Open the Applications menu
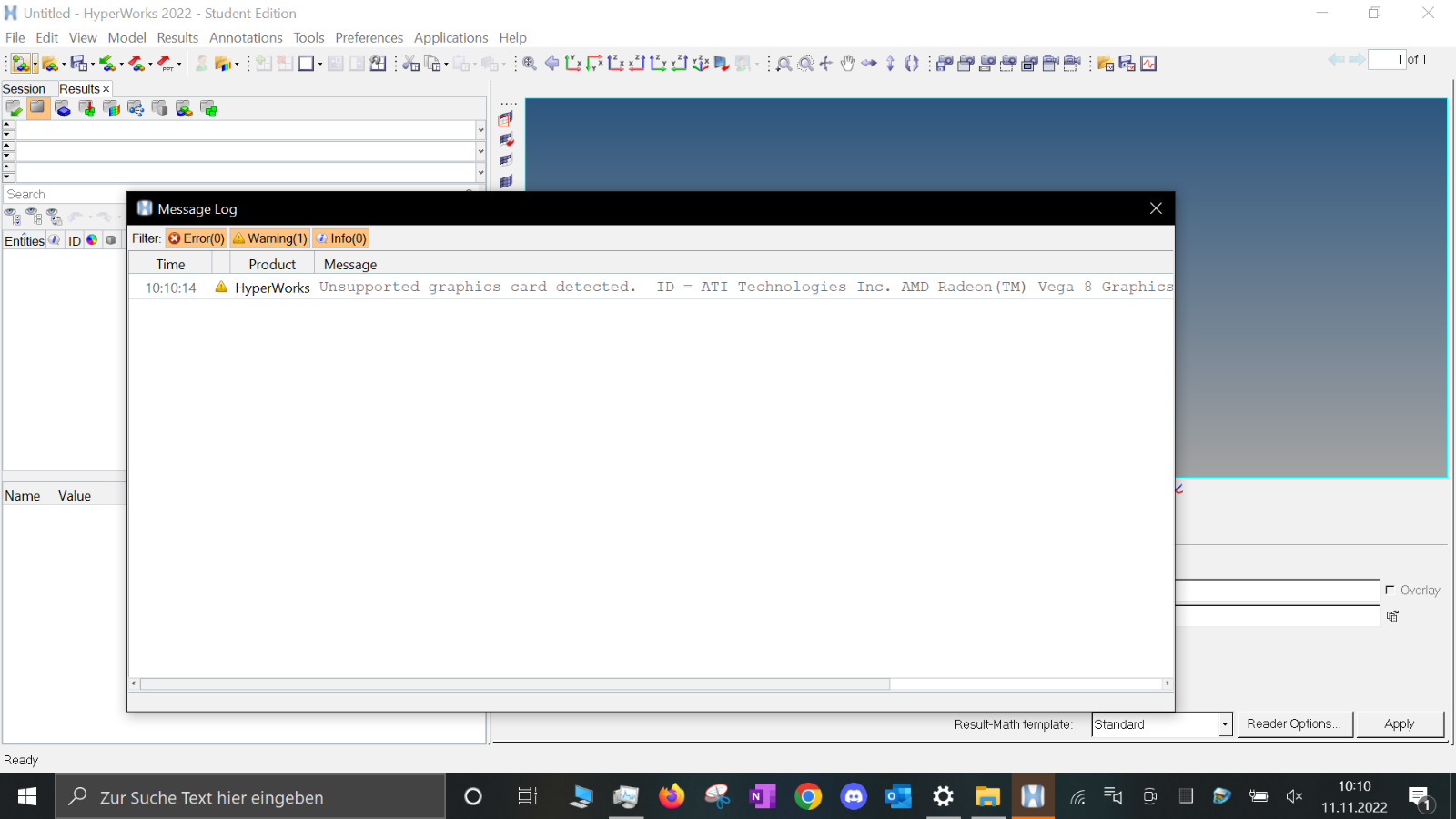The width and height of the screenshot is (1456, 819). point(450,37)
